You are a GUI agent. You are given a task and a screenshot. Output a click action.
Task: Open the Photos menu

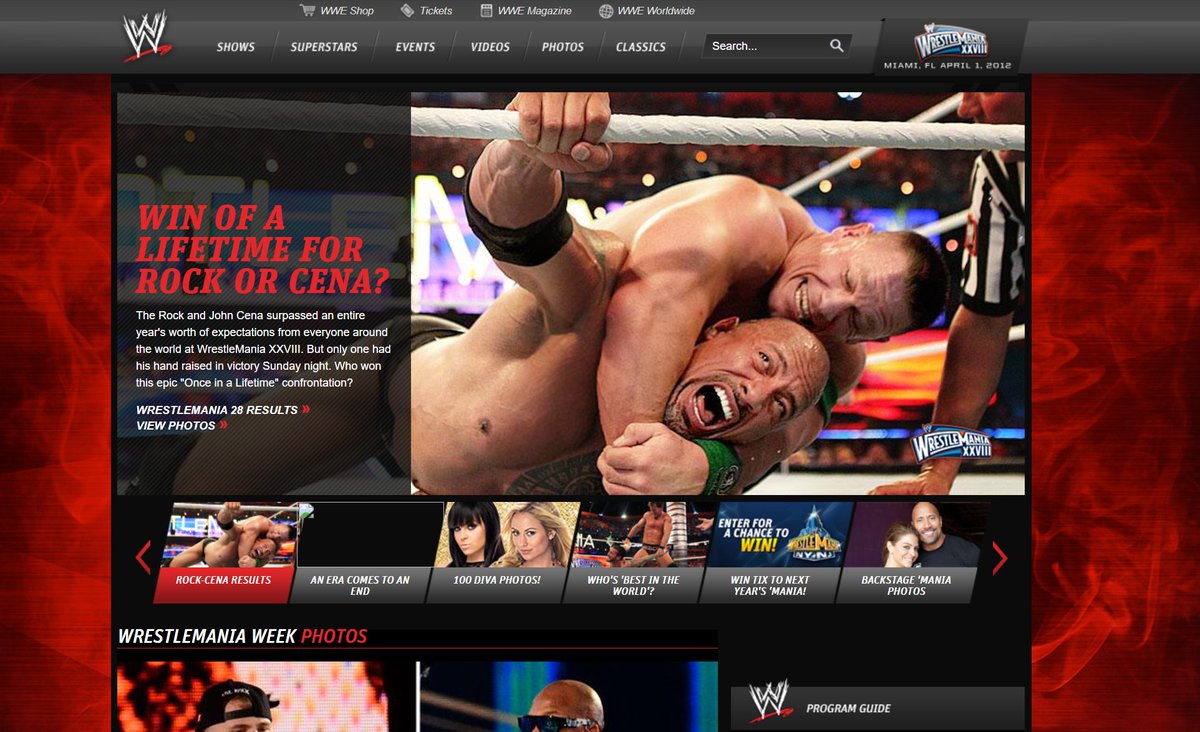point(563,47)
